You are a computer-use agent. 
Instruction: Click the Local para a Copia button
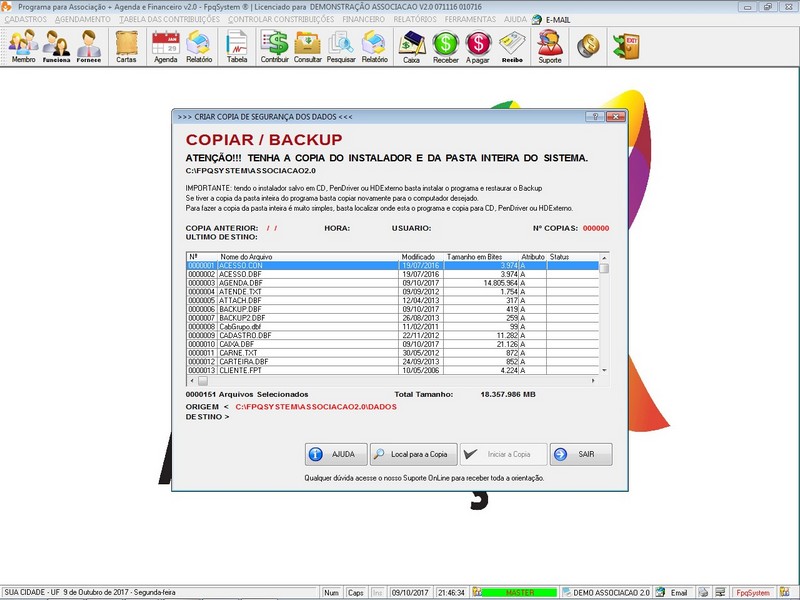(x=413, y=454)
